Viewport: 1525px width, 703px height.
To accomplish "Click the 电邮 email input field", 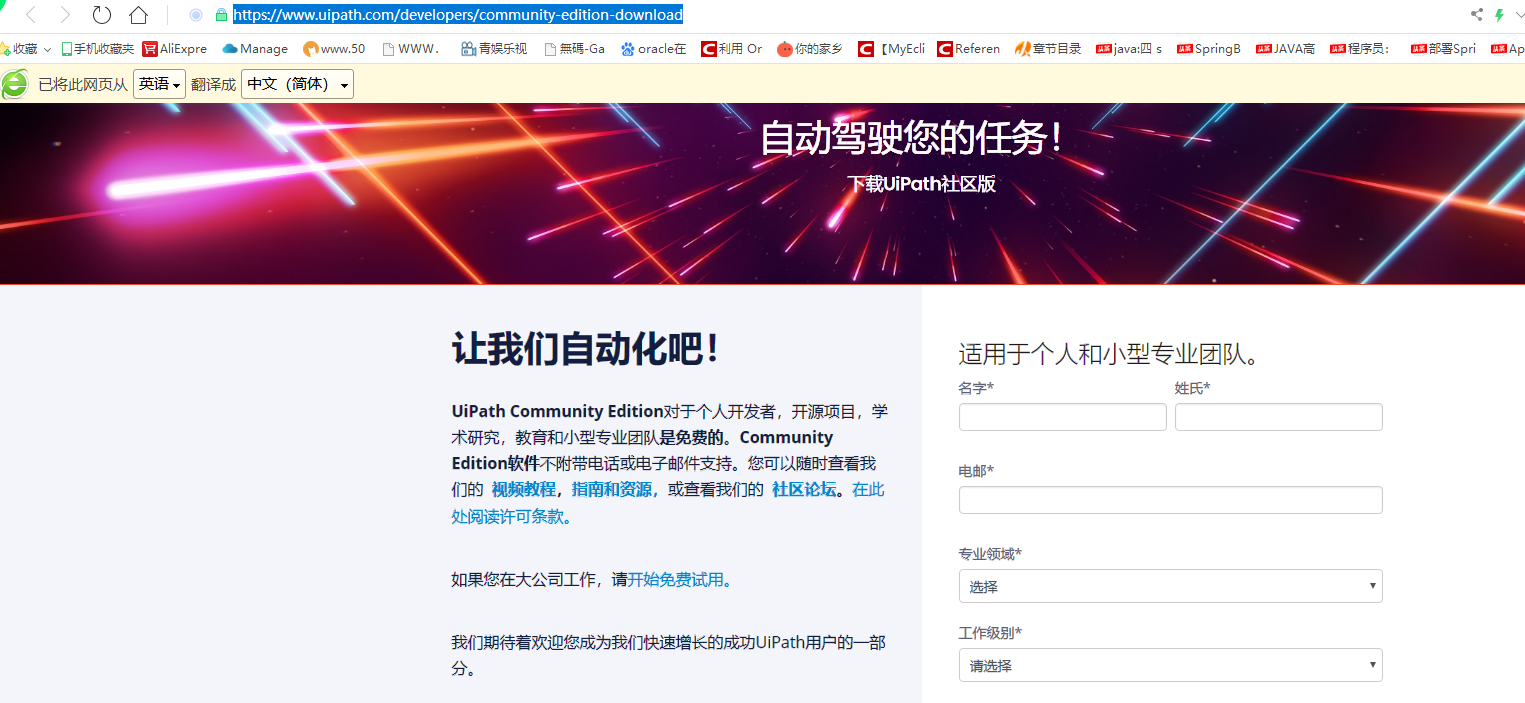I will pos(1170,500).
